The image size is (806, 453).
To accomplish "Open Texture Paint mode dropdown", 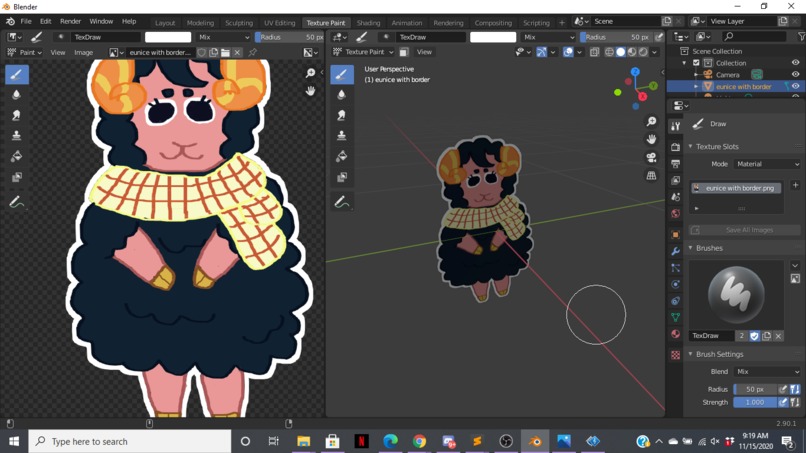I will pos(363,52).
